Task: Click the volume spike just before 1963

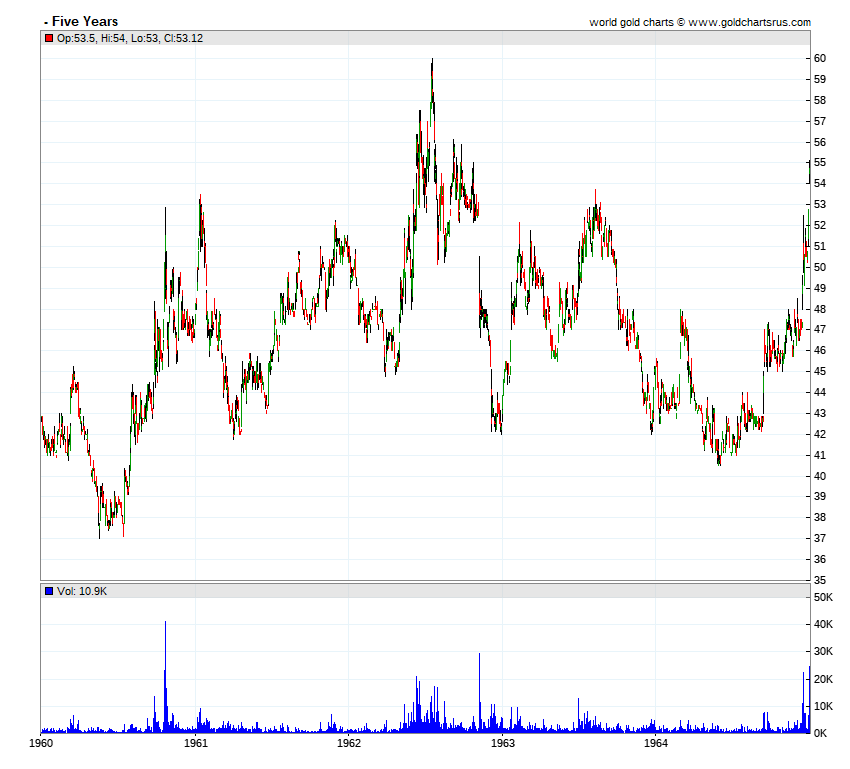Action: tap(479, 693)
